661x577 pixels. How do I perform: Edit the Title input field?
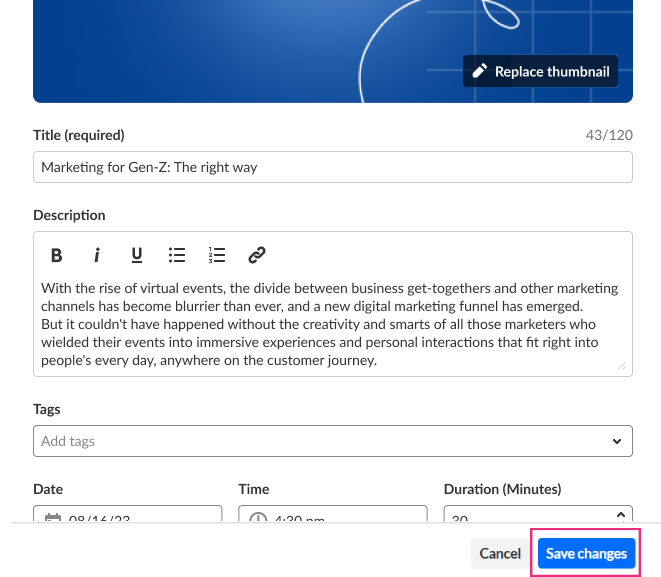(333, 167)
